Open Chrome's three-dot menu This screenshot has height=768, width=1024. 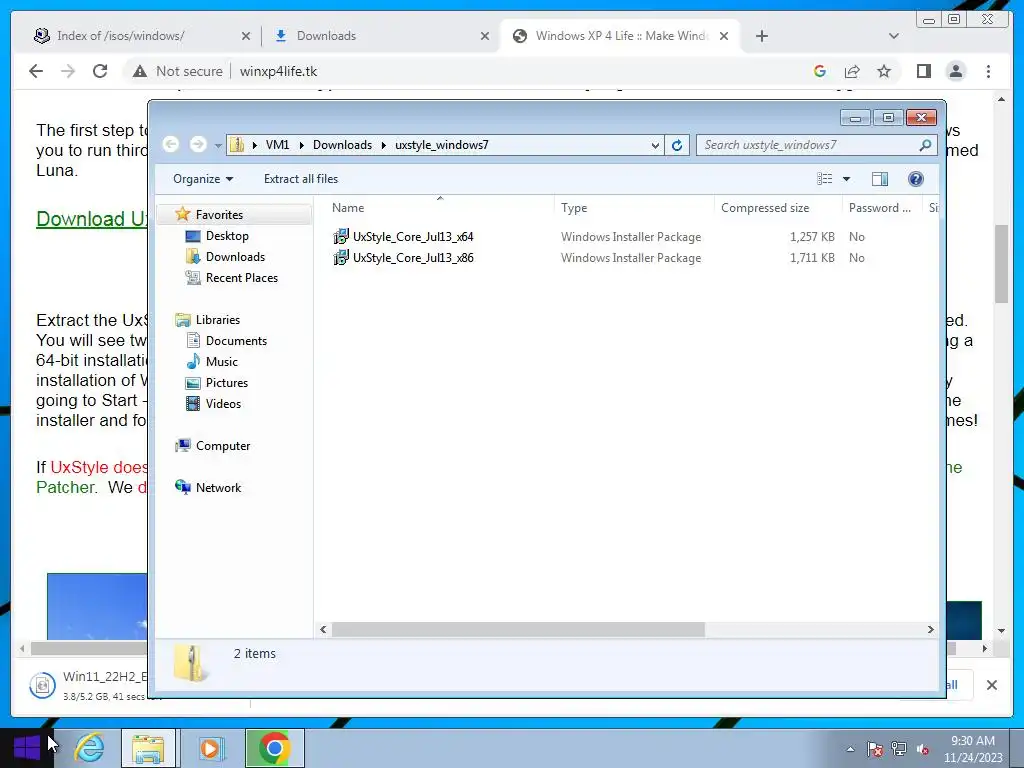point(988,71)
